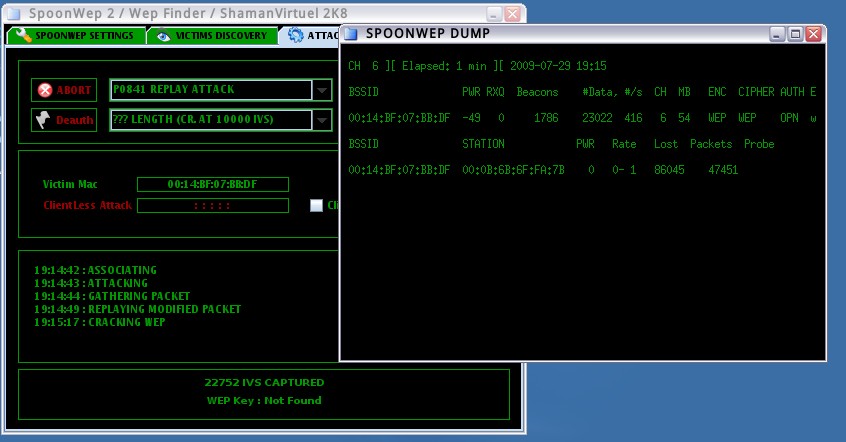The image size is (846, 442).
Task: Click the 'Victim Mac' label
Action: click(70, 184)
